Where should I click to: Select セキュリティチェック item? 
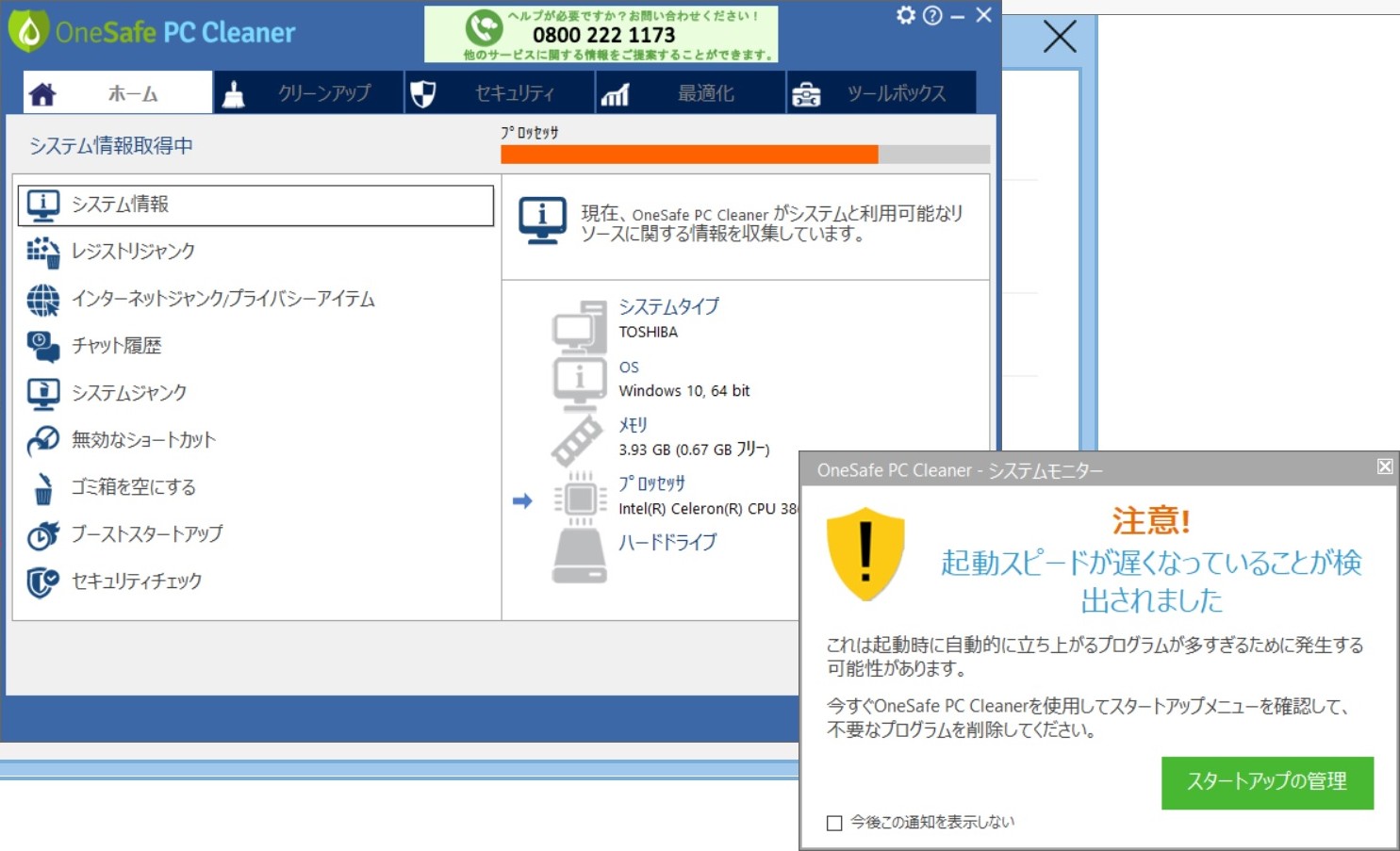(x=255, y=581)
